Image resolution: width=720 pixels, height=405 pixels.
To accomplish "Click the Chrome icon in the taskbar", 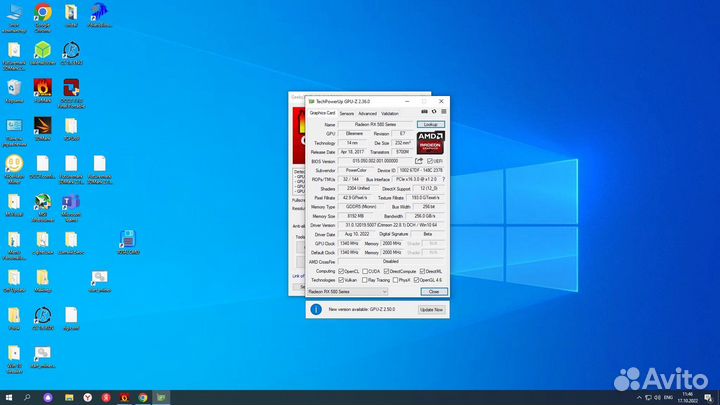I will (143, 398).
